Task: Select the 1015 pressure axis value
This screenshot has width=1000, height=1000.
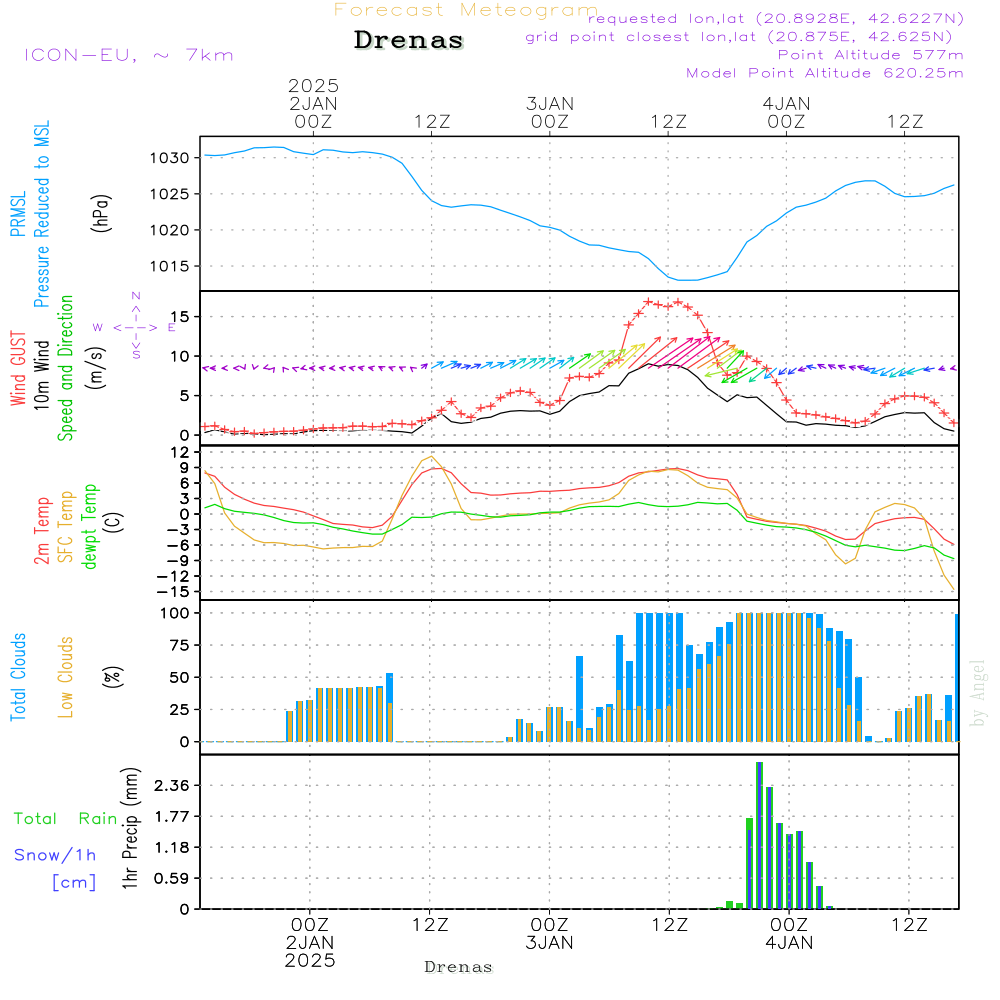Action: (170, 266)
